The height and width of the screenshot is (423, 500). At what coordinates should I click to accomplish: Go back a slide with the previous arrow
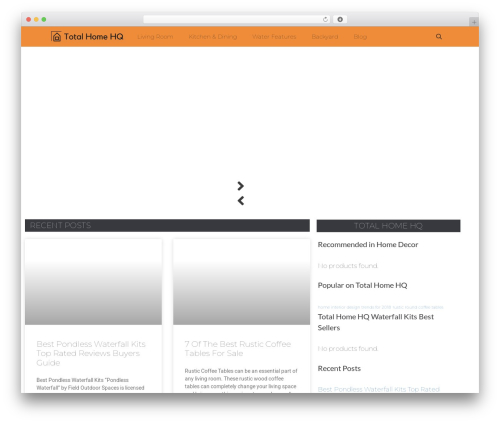click(241, 201)
